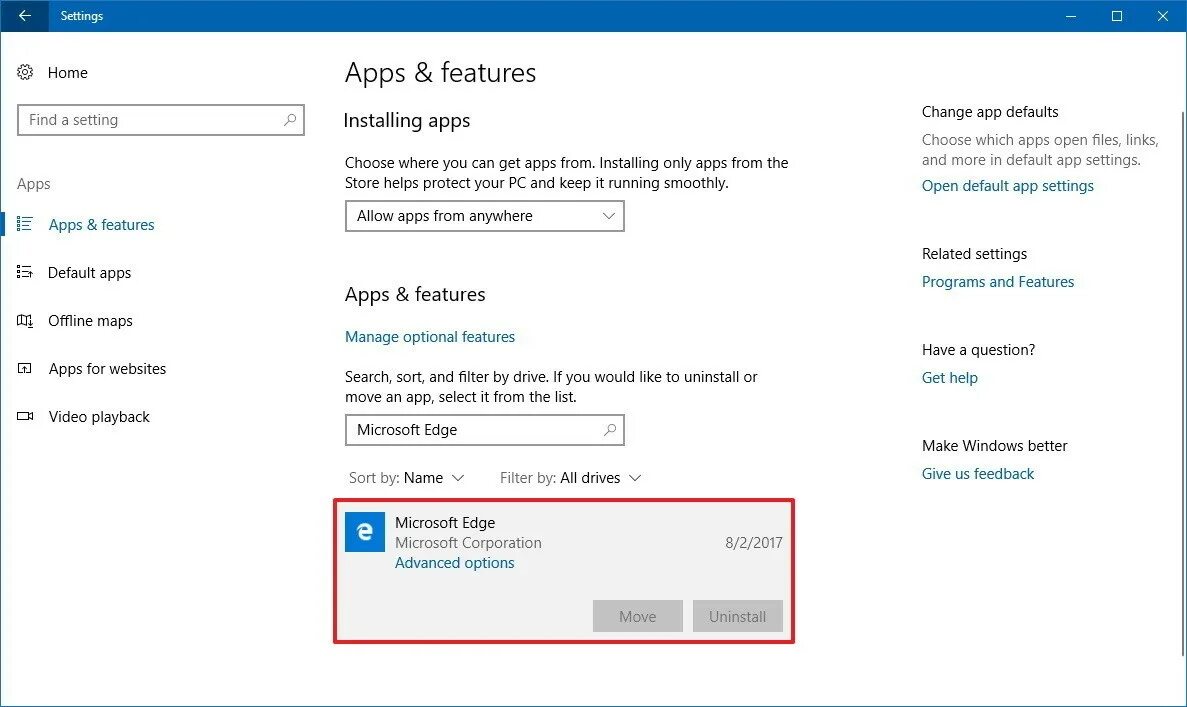Click the Home gear icon
Image resolution: width=1187 pixels, height=707 pixels.
[25, 72]
